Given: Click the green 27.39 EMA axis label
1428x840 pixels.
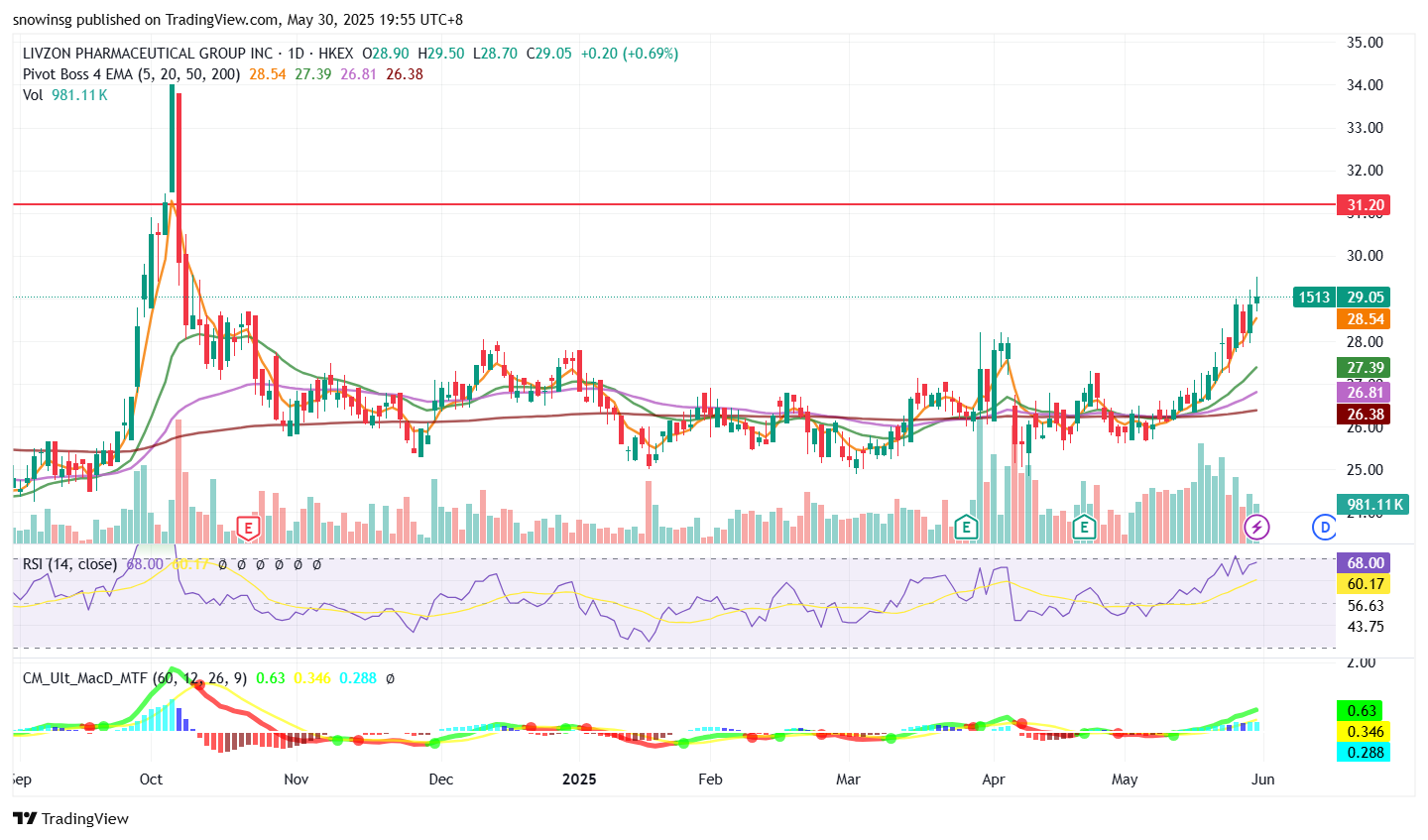Looking at the screenshot, I should click(1365, 368).
